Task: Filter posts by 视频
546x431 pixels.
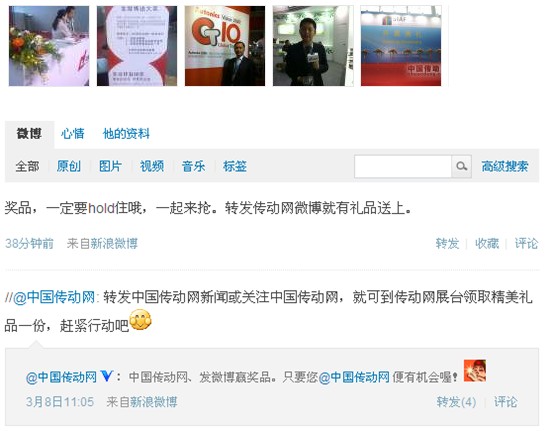Action: pos(152,166)
